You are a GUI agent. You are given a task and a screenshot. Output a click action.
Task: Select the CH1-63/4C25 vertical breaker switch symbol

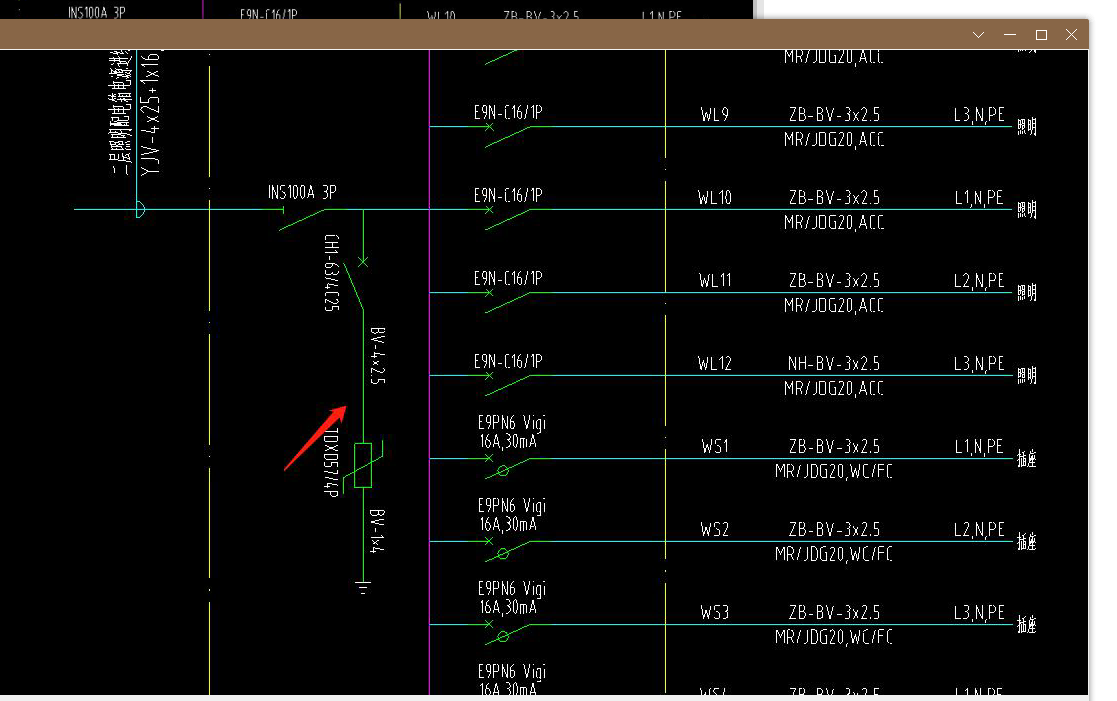click(x=355, y=284)
